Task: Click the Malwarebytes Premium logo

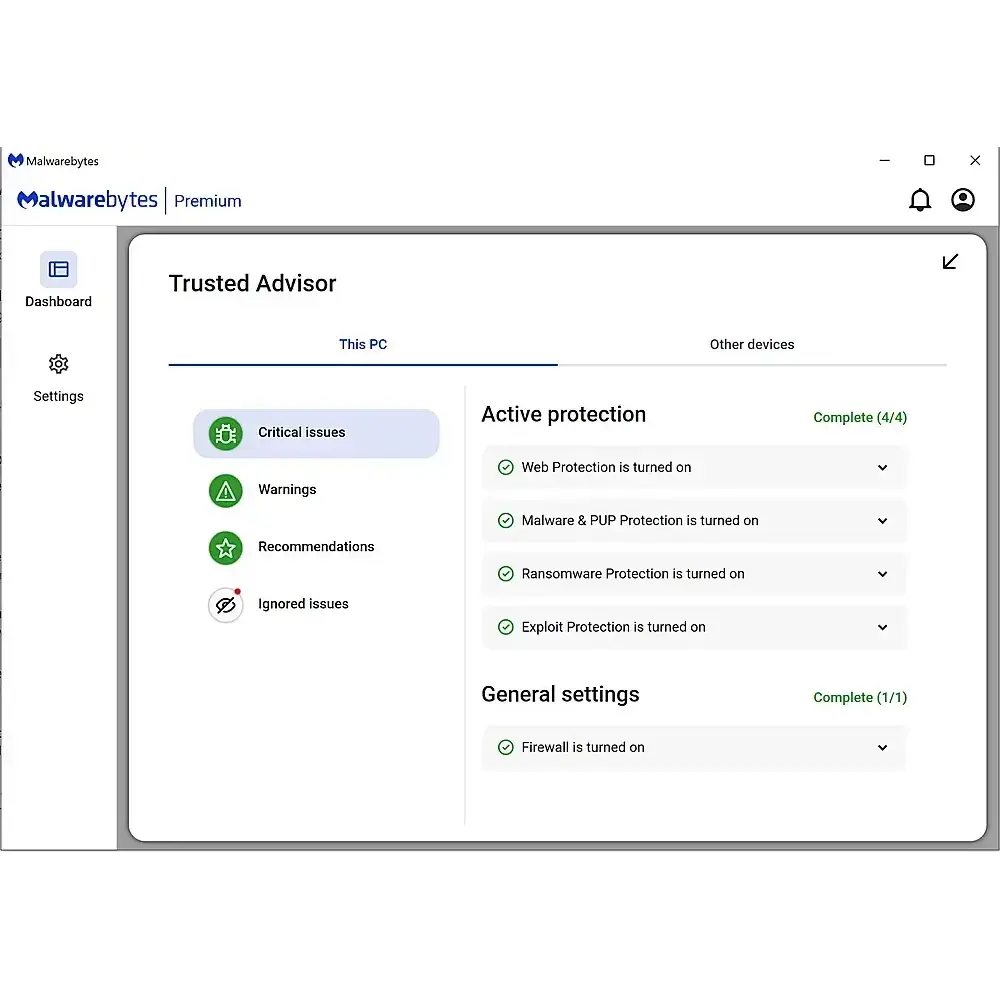Action: (129, 200)
